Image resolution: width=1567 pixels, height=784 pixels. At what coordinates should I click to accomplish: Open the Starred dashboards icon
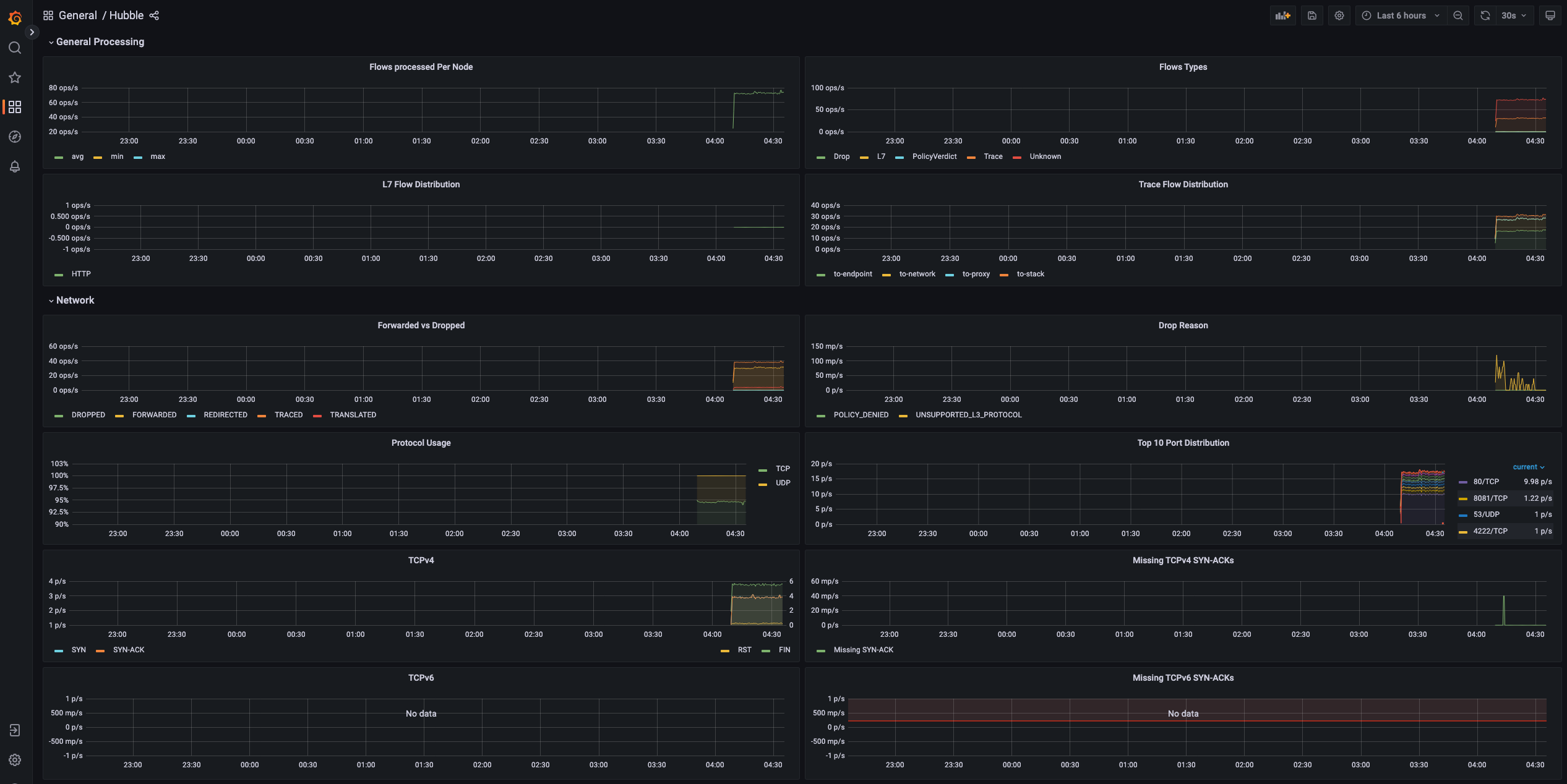coord(15,77)
